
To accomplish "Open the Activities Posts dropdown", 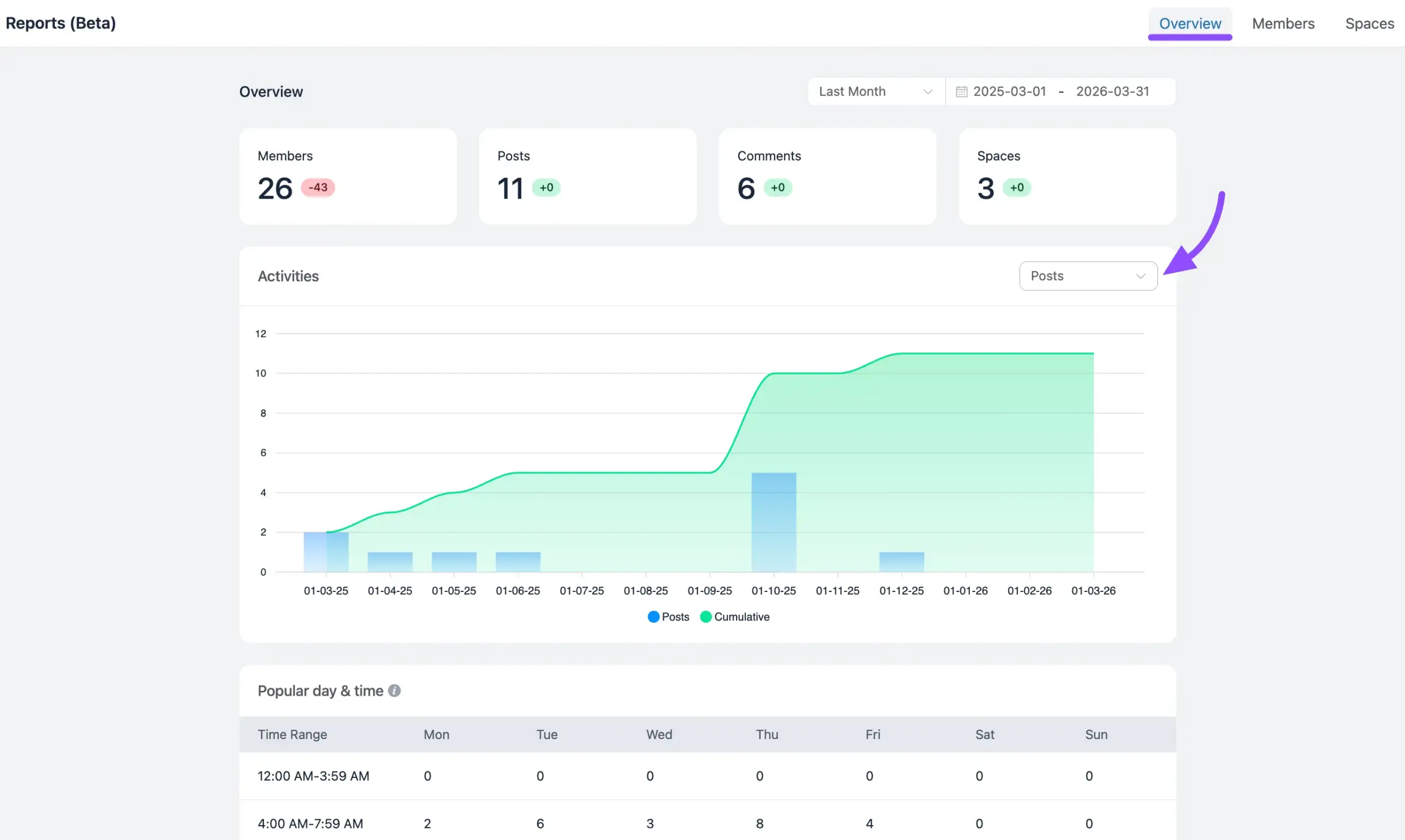I will (1087, 276).
